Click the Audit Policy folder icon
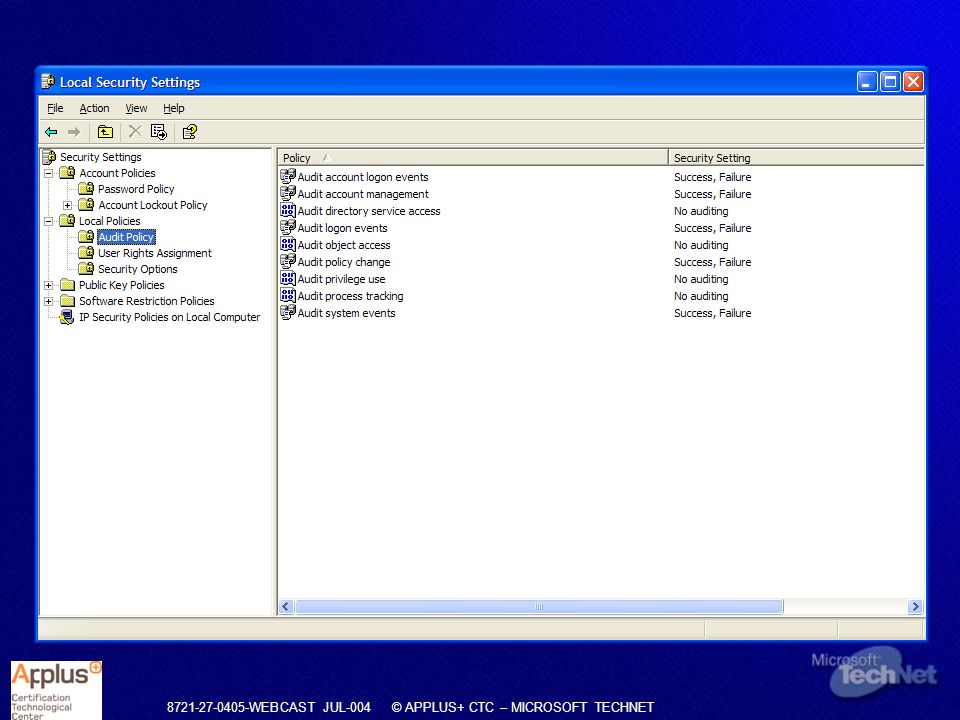 tap(86, 237)
